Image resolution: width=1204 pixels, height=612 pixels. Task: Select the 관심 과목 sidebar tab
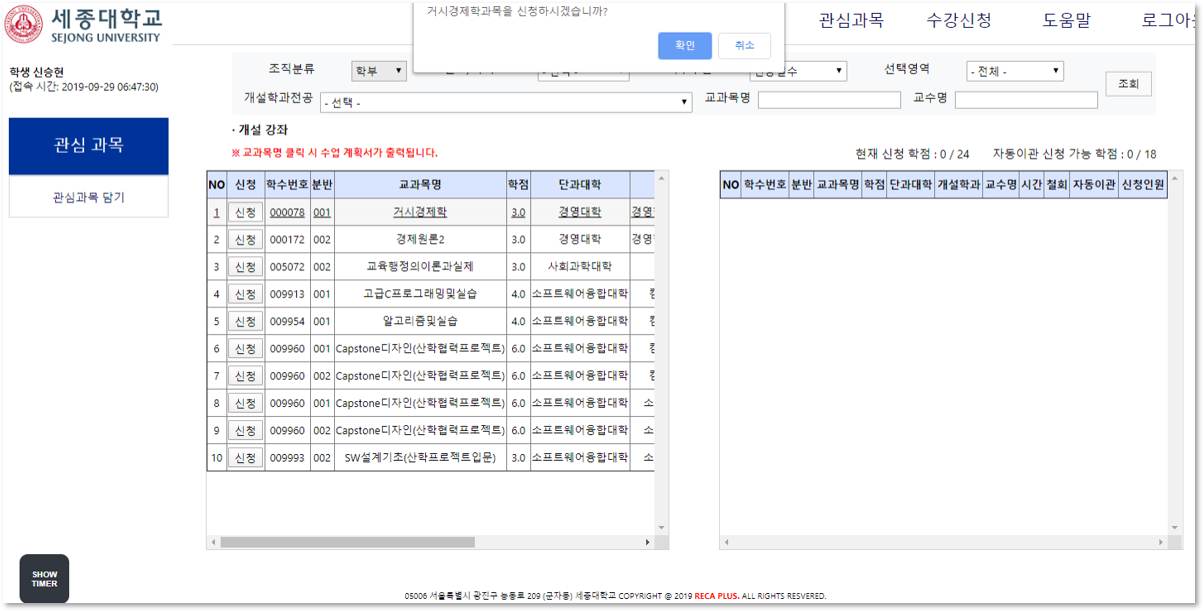pos(89,146)
